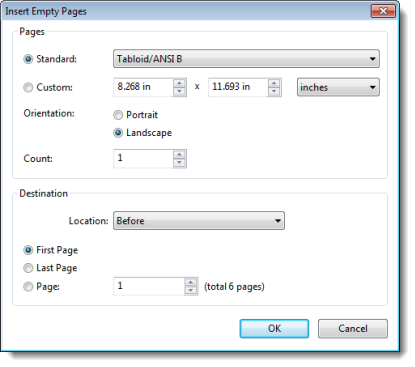Click the Count input field
415x367 pixels.
tap(143, 159)
